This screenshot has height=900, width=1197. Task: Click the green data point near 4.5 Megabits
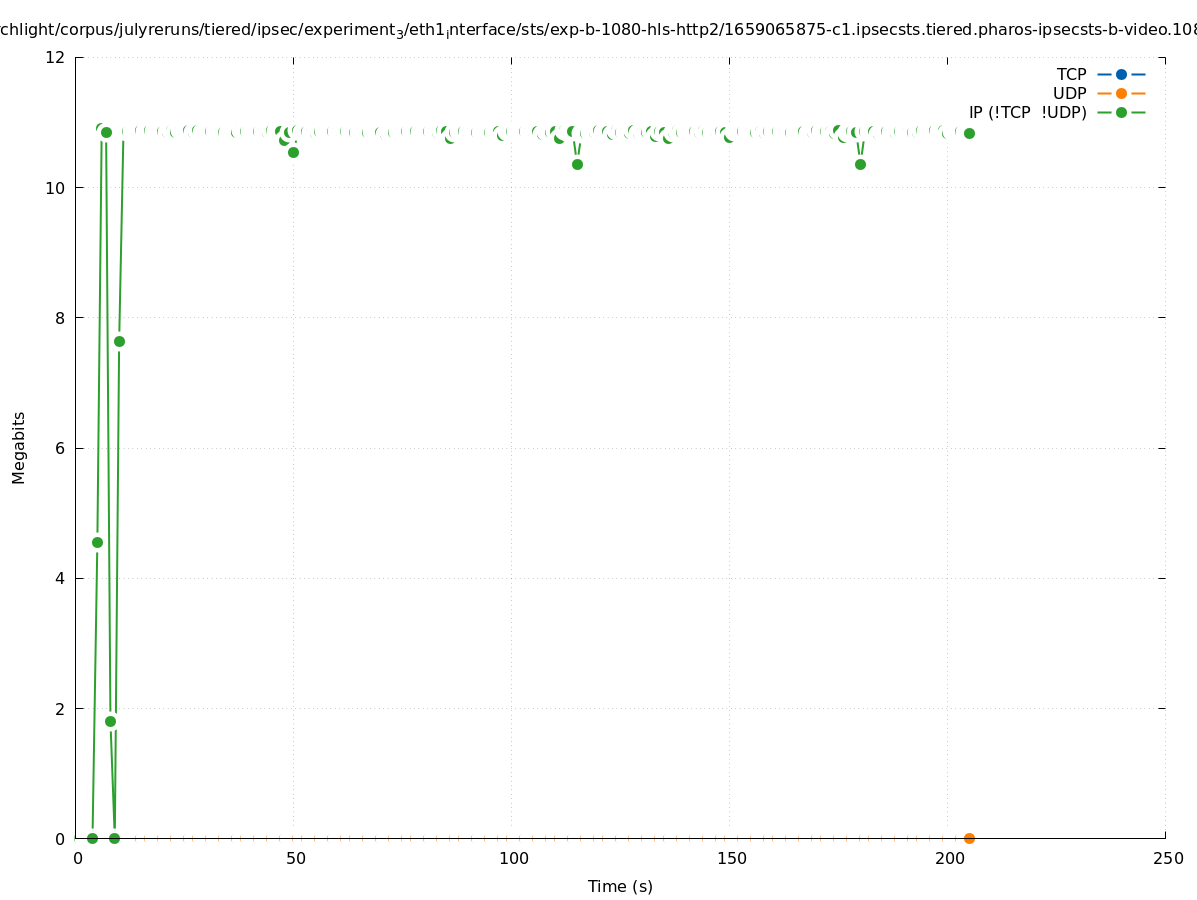(x=97, y=542)
